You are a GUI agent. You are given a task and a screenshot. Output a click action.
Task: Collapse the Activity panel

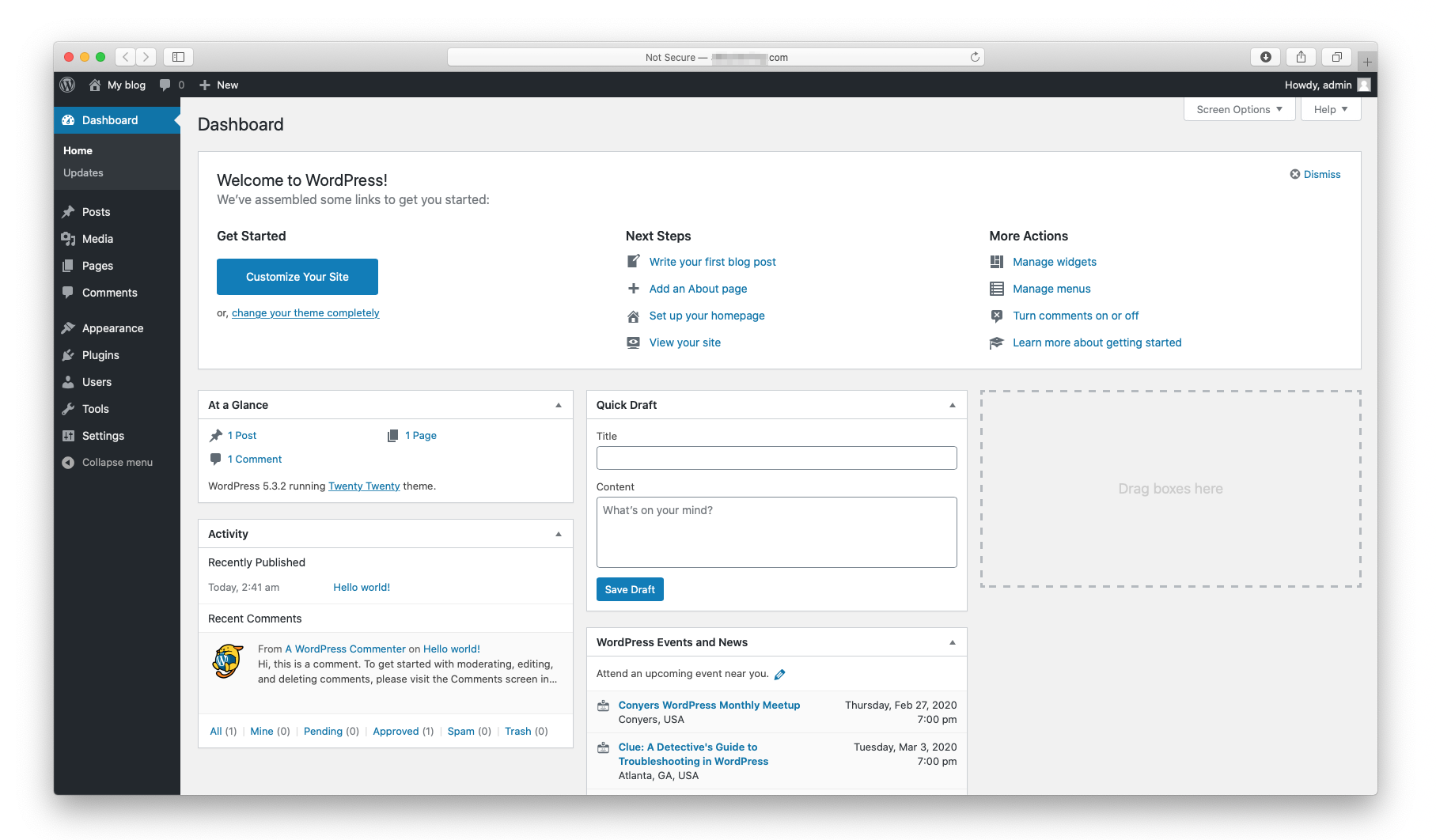point(559,534)
